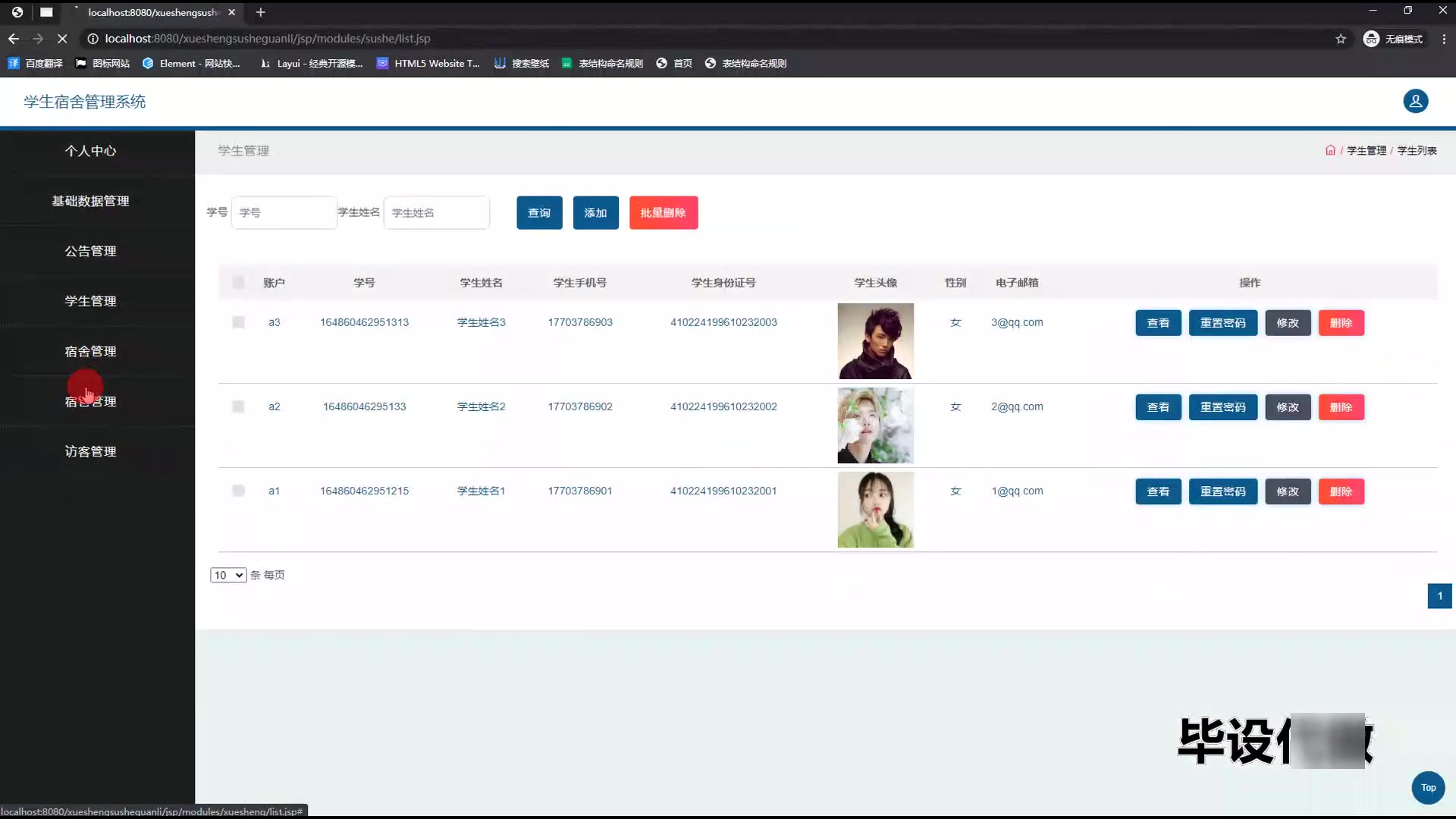Bookmark this page with the star icon
Image resolution: width=1456 pixels, height=819 pixels.
coord(1341,39)
